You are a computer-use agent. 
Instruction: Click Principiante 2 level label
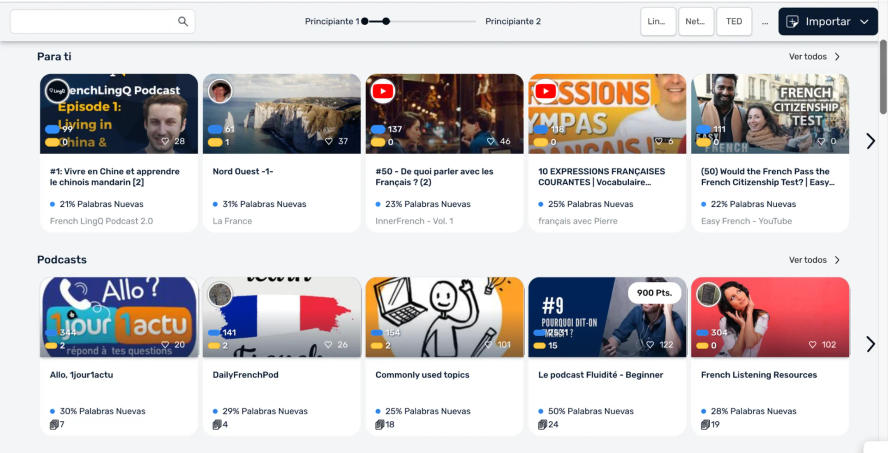513,22
